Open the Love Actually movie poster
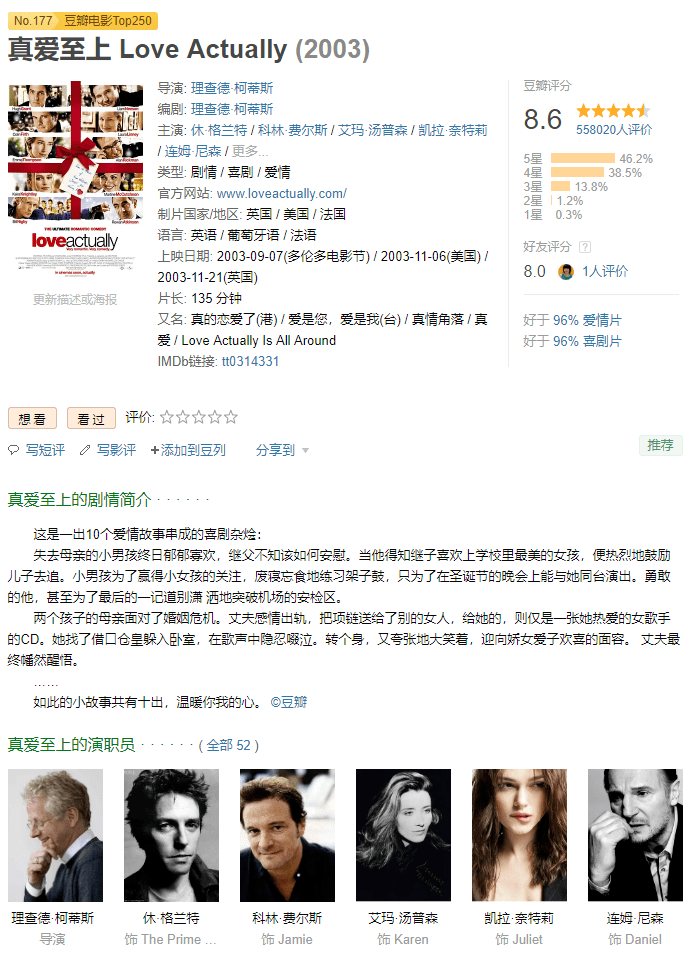688x964 pixels. click(x=75, y=180)
